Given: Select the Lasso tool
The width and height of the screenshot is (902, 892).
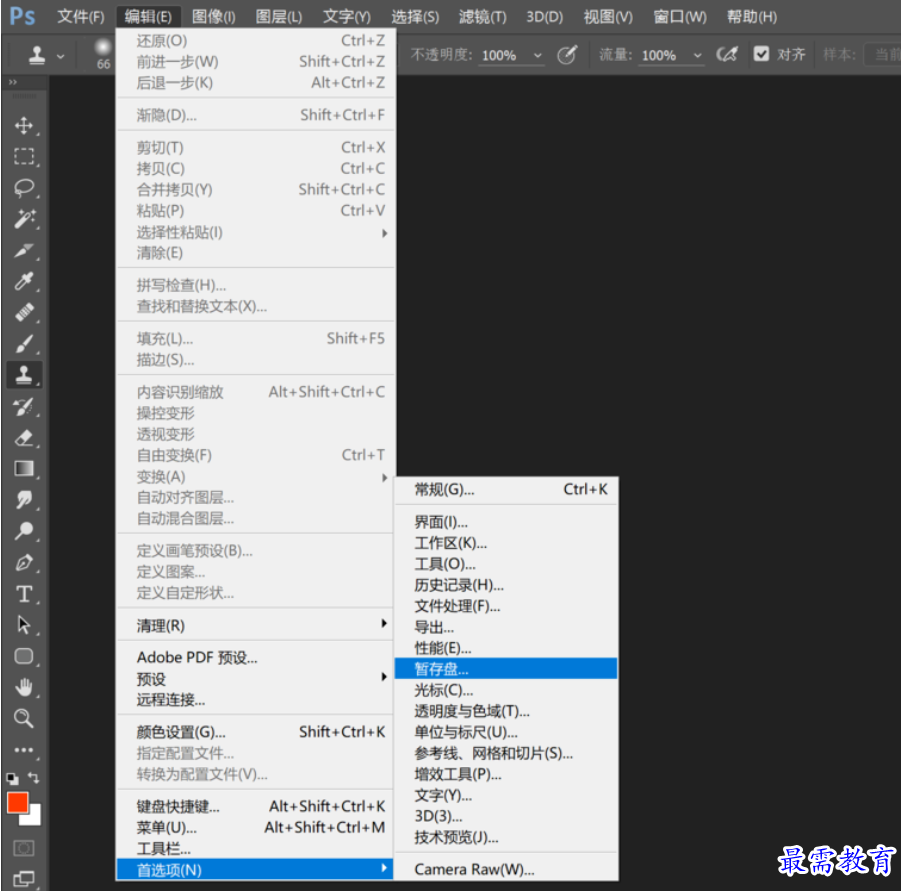Looking at the screenshot, I should [24, 187].
